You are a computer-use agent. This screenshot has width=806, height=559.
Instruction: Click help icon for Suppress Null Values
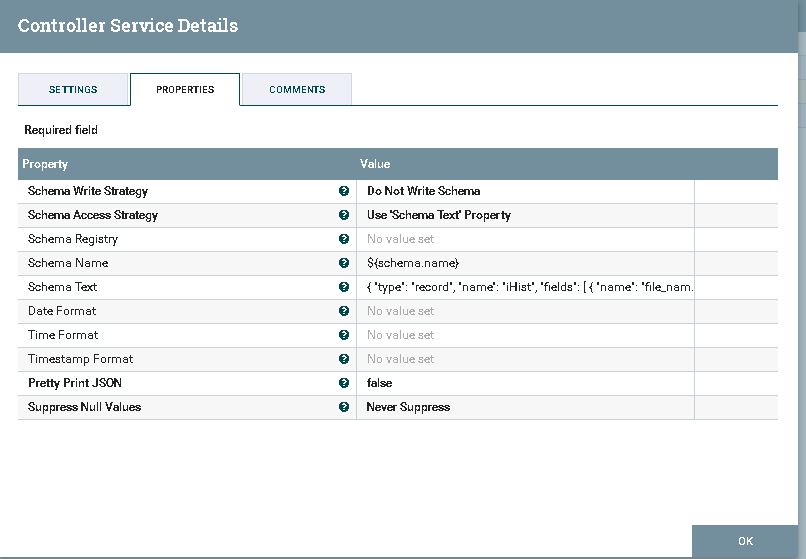pos(344,407)
